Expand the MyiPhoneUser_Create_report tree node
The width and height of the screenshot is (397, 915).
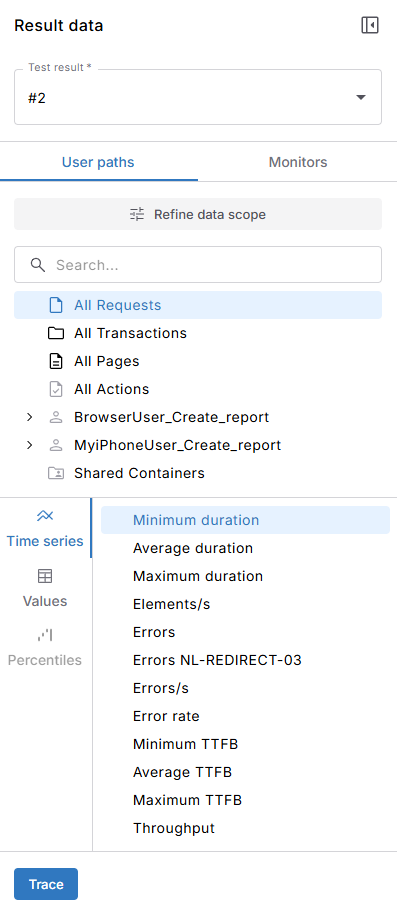tap(30, 445)
